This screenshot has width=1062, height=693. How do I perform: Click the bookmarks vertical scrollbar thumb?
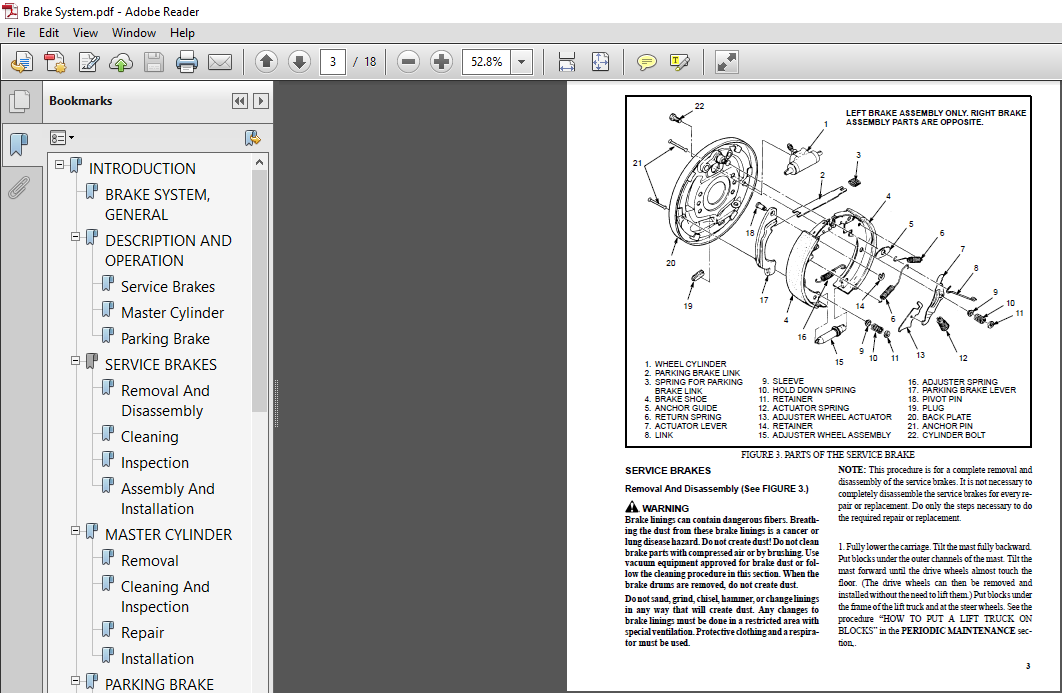pos(259,291)
